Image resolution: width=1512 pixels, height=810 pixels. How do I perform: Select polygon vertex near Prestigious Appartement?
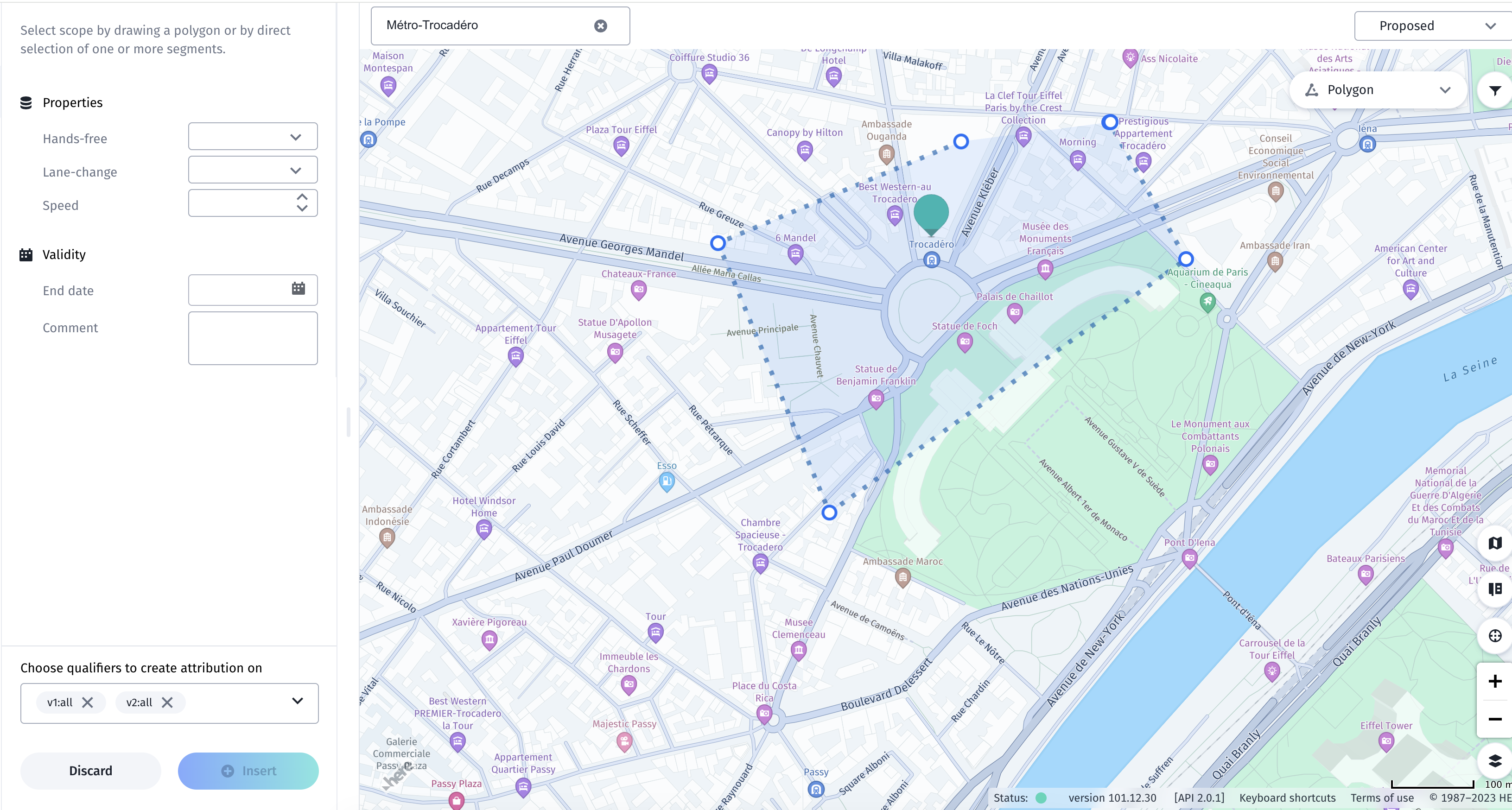(1109, 122)
